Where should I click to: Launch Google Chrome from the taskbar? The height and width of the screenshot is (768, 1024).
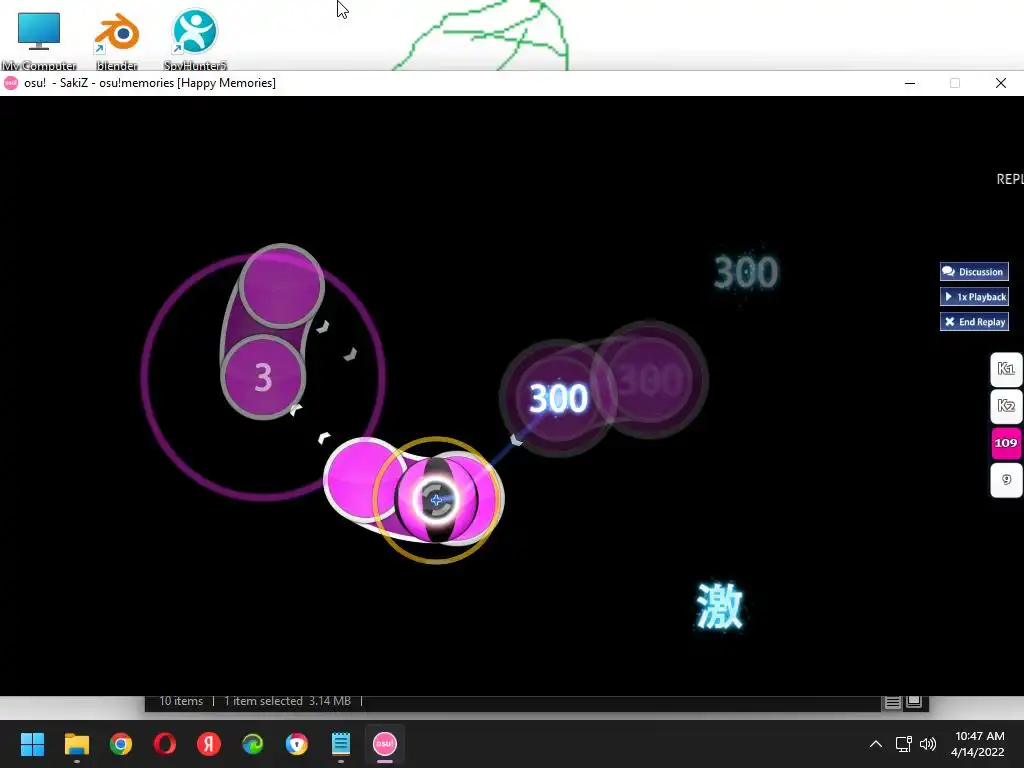[x=121, y=744]
